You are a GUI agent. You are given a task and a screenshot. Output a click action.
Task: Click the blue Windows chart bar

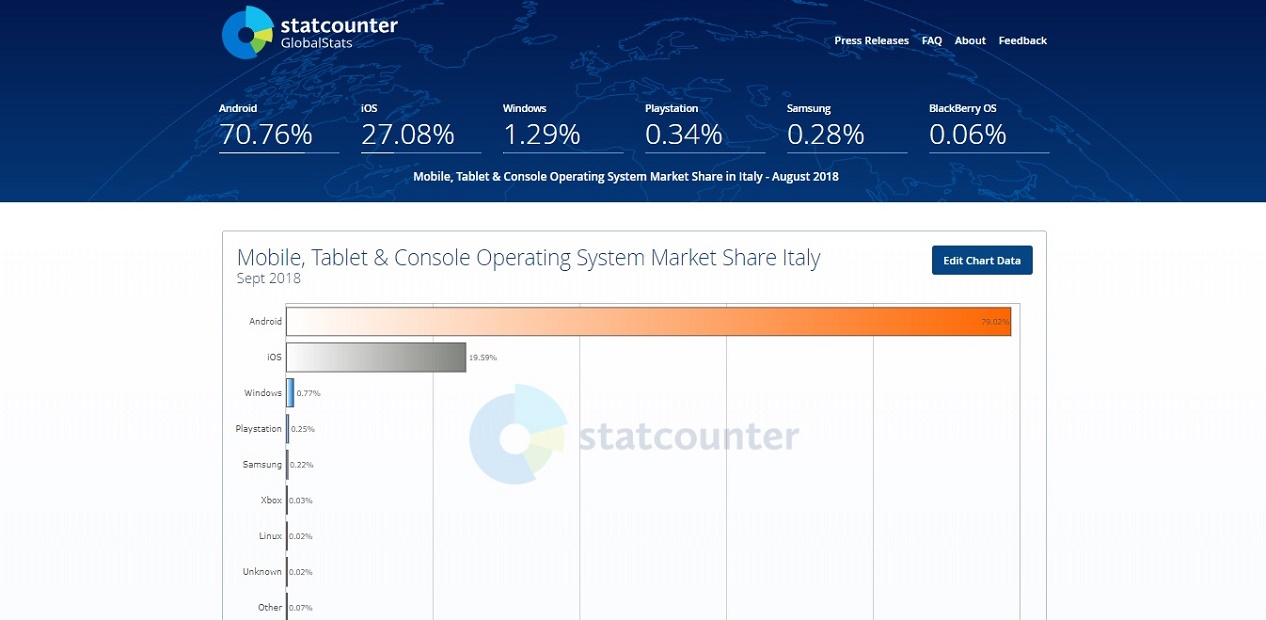[x=290, y=393]
